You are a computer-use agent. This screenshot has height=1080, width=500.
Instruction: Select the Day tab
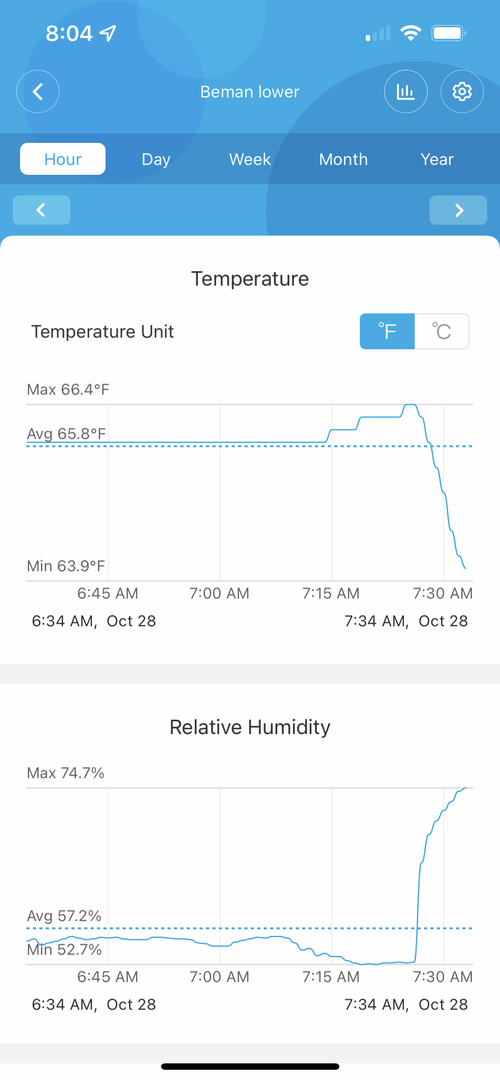pyautogui.click(x=156, y=159)
